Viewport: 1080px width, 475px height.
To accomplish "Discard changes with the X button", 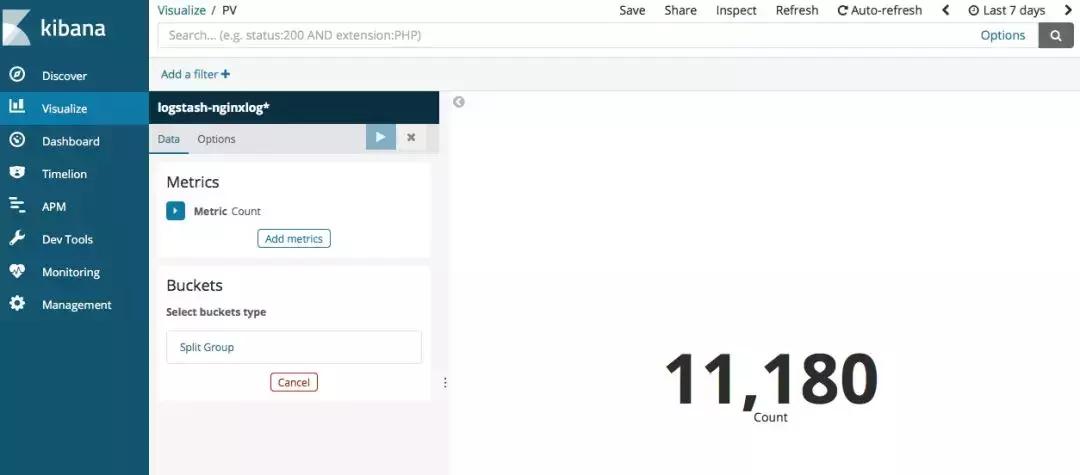I will click(411, 137).
